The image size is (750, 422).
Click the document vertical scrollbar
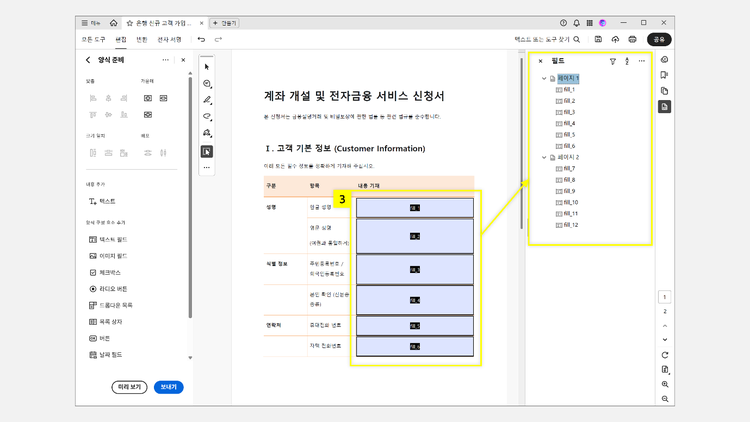pos(521,144)
